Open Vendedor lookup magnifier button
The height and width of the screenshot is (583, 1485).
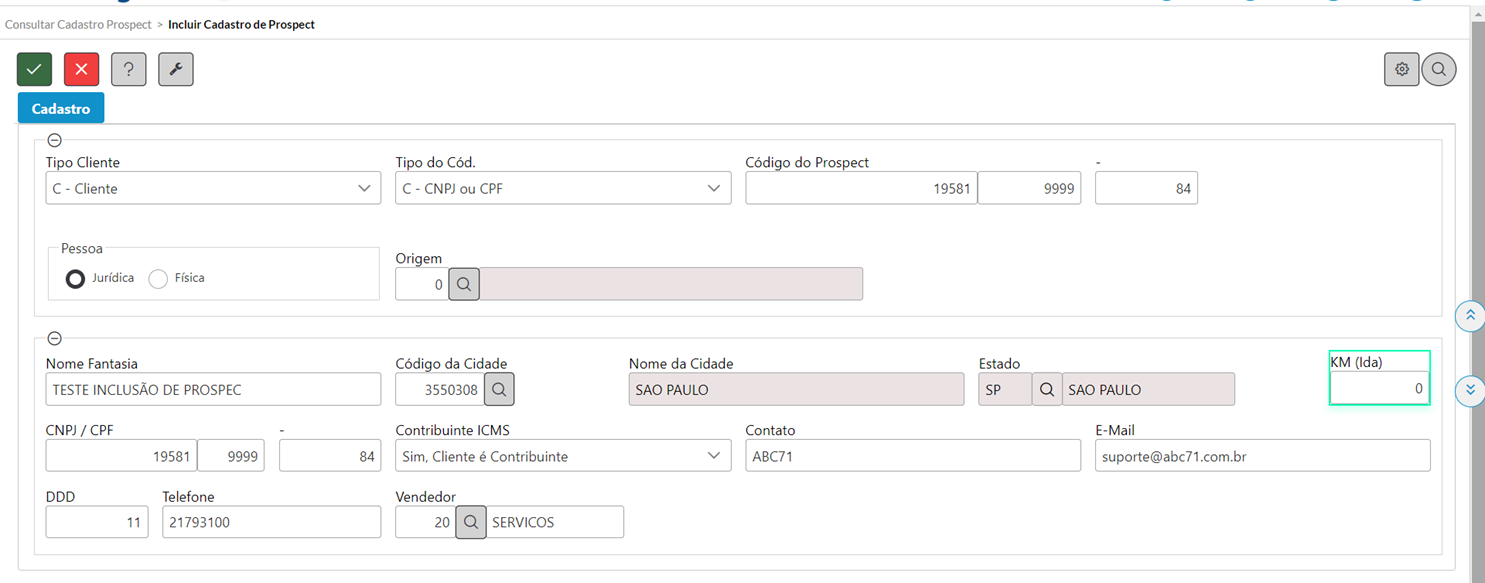[471, 522]
